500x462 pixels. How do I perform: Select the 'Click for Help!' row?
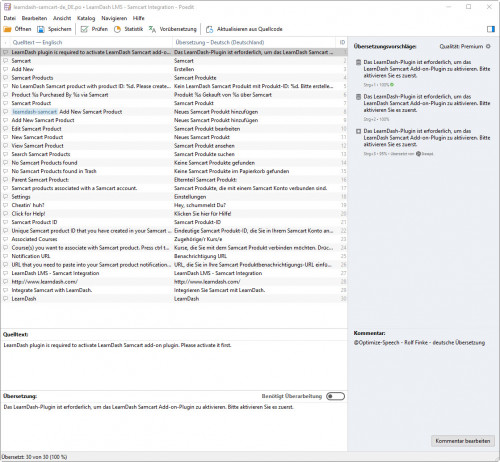[173, 214]
